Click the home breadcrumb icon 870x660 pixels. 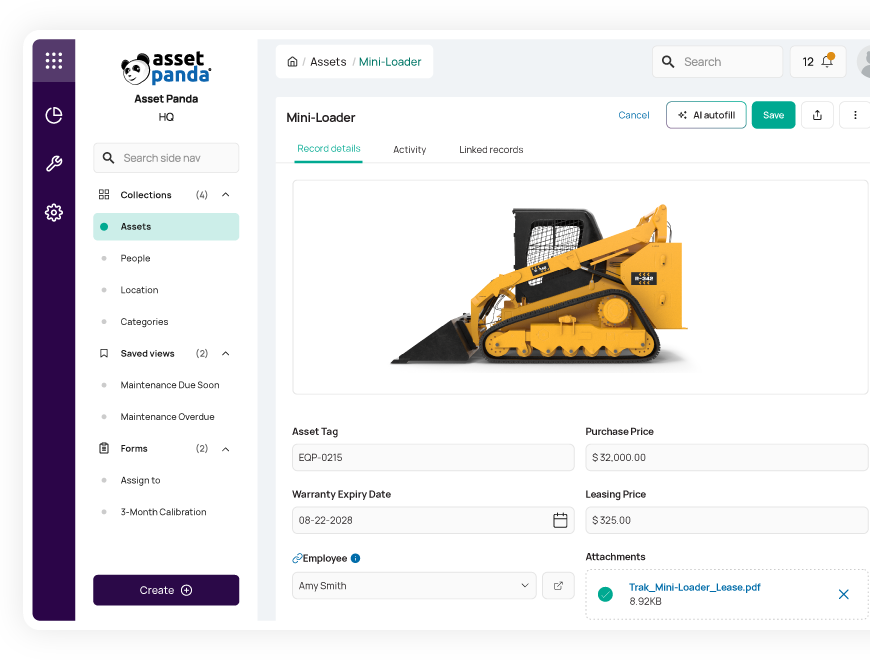(292, 62)
